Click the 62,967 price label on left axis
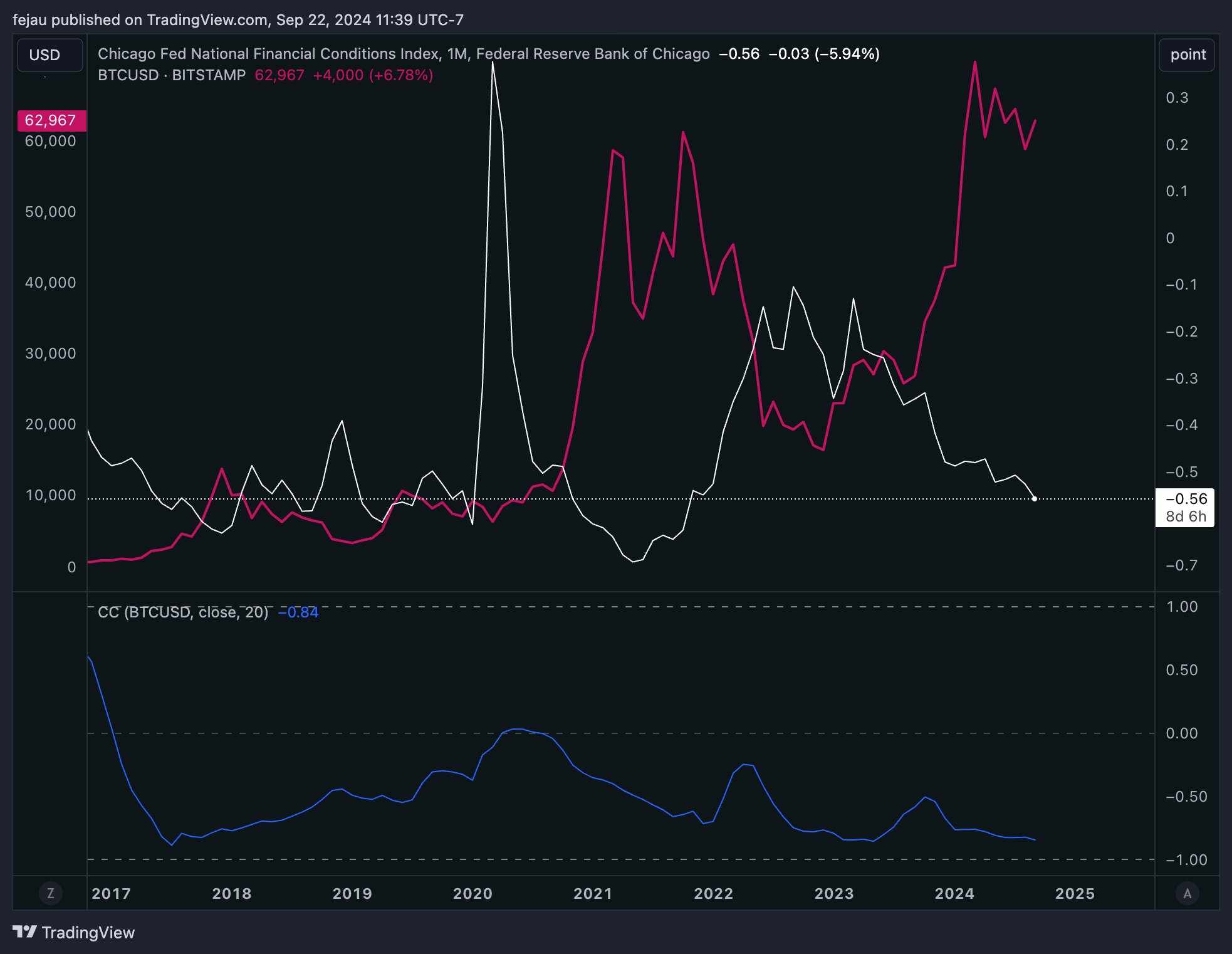The width and height of the screenshot is (1232, 954). click(x=51, y=120)
